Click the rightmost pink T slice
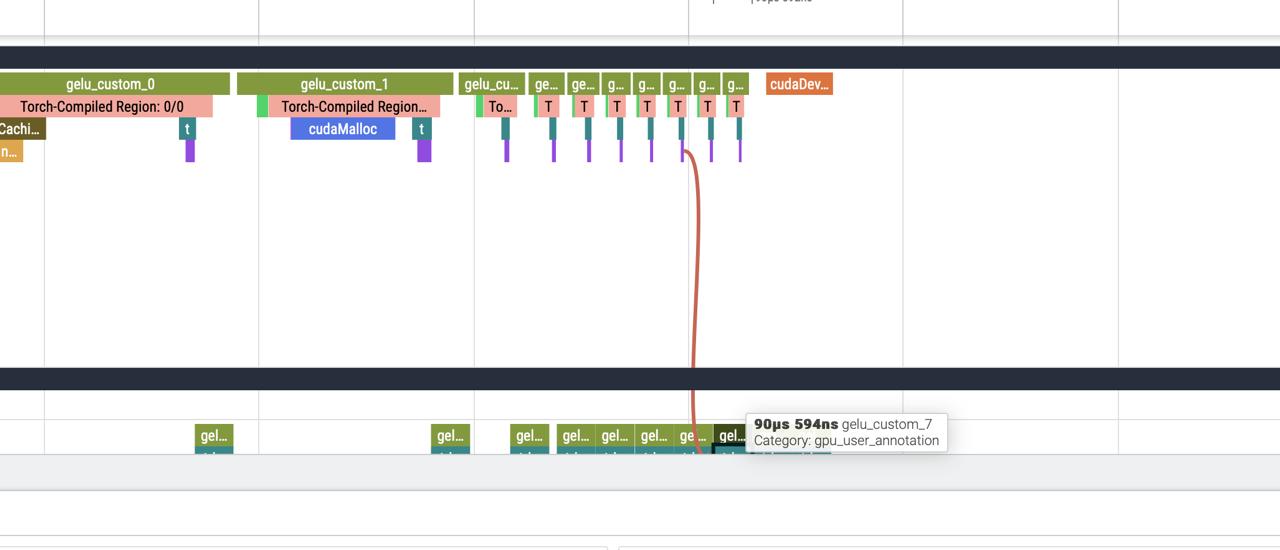Viewport: 1280px width, 550px height. click(736, 107)
